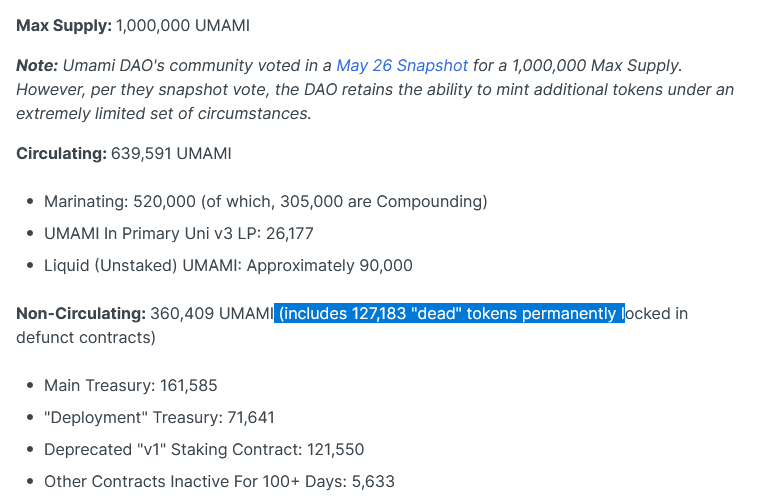The width and height of the screenshot is (779, 500).
Task: Open the May 26 Snapshot link
Action: tap(402, 66)
